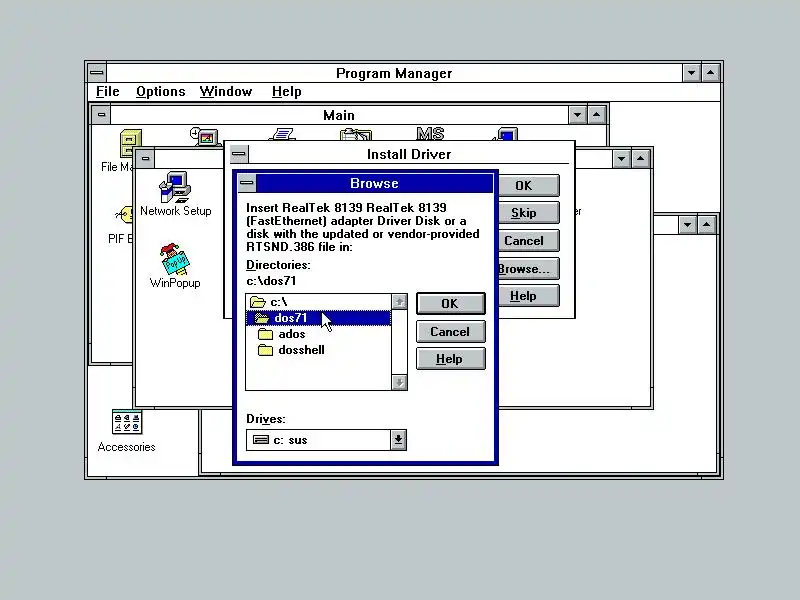The width and height of the screenshot is (800, 600).
Task: Click Cancel in the Browse dialog
Action: point(451,332)
